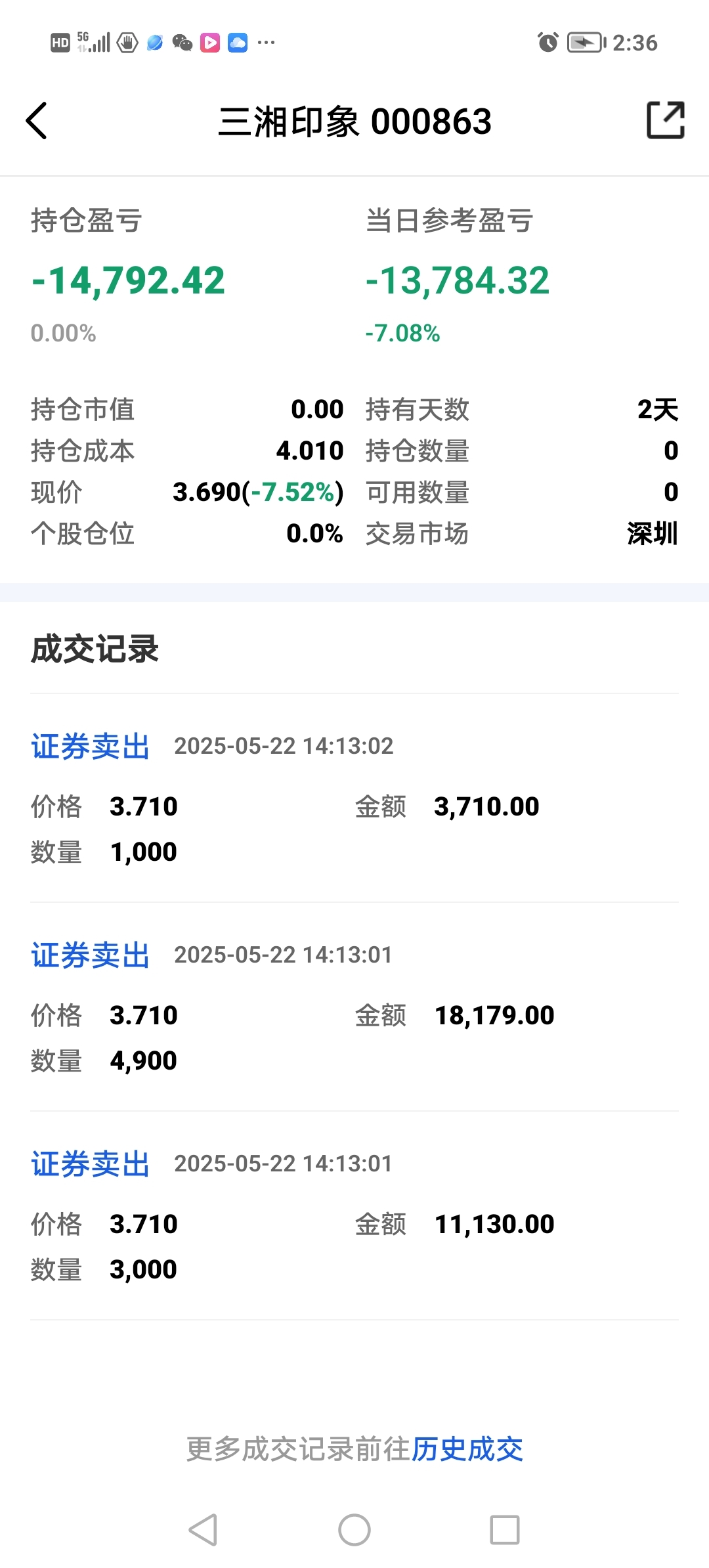The image size is (709, 1568).
Task: Tap the 持仓成本 4.010 row
Action: tap(187, 450)
